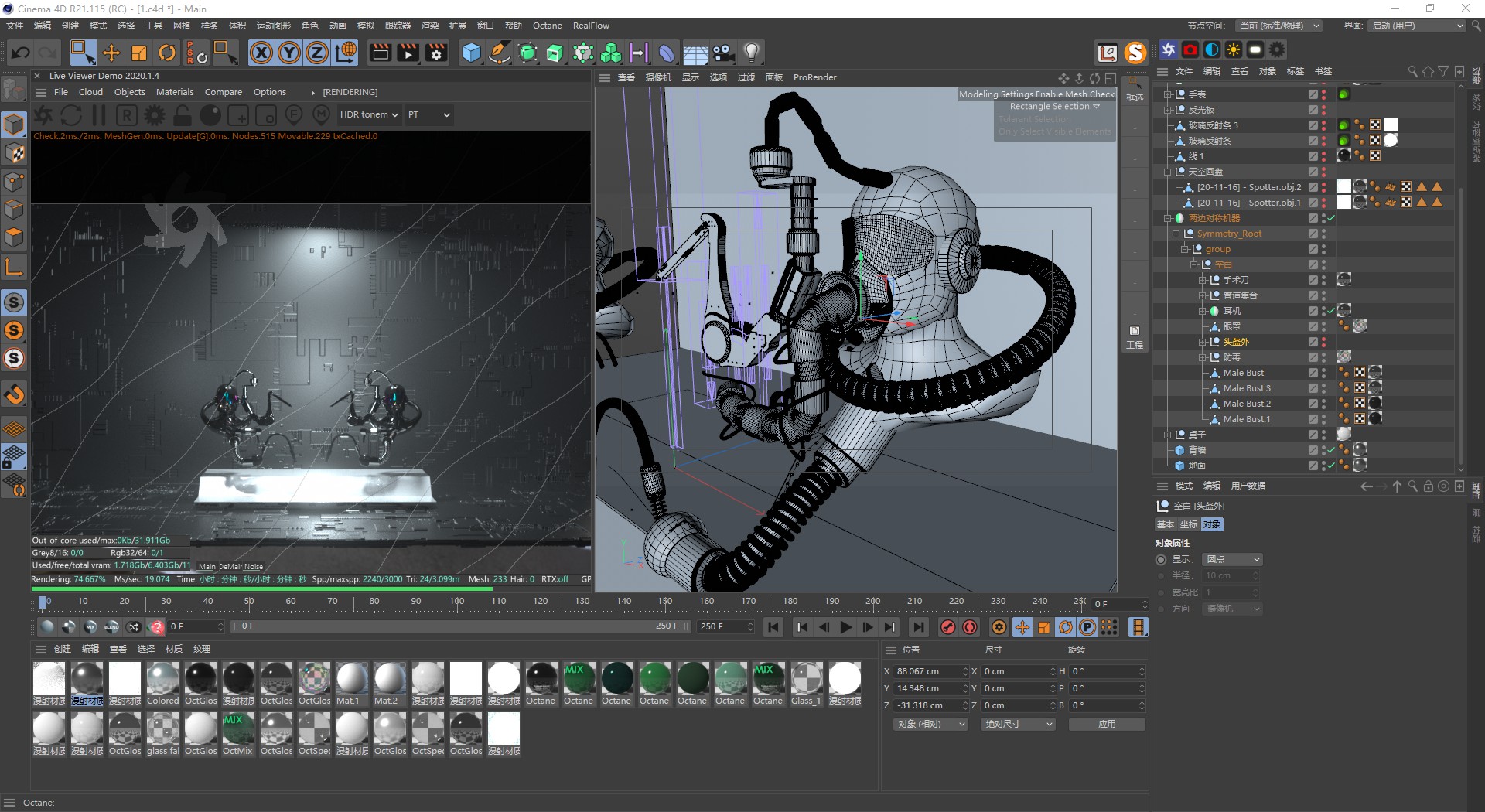
Task: Click the Octane live viewer pause icon
Action: [99, 115]
